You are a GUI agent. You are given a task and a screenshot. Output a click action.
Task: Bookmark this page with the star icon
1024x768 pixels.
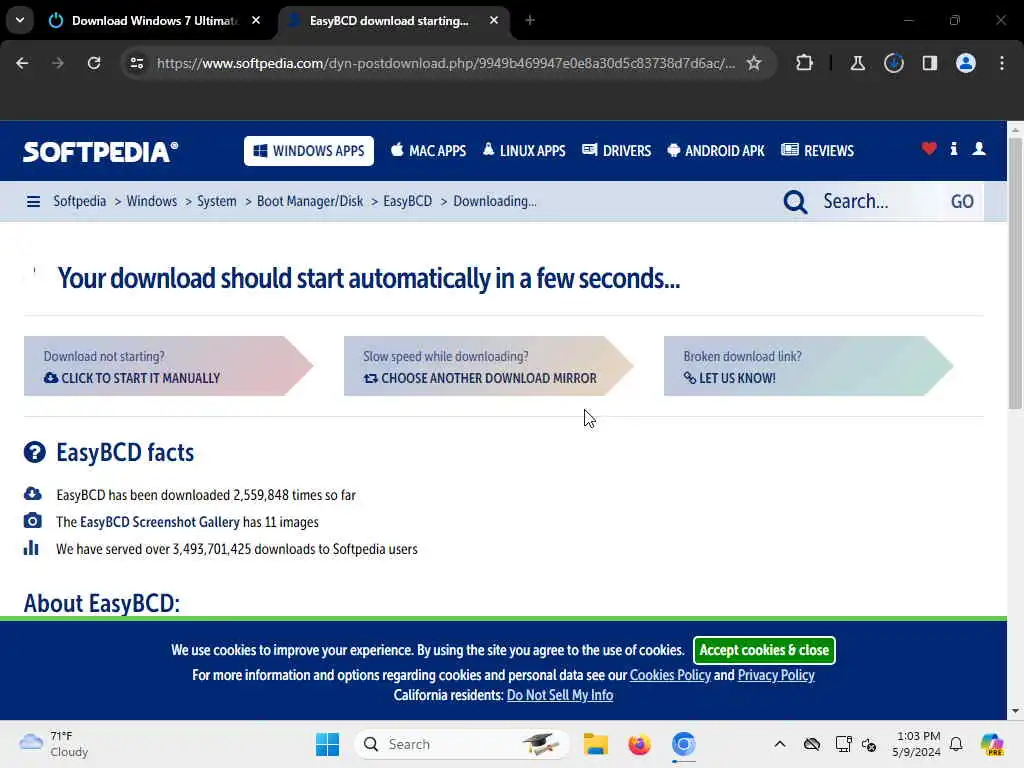(754, 63)
